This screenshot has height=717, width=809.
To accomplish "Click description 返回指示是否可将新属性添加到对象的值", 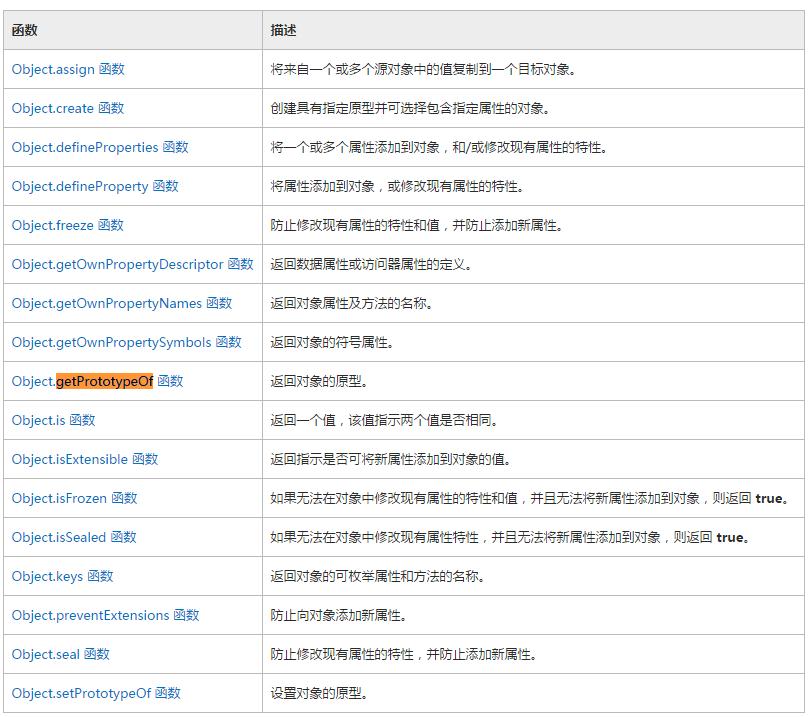I will click(x=391, y=459).
